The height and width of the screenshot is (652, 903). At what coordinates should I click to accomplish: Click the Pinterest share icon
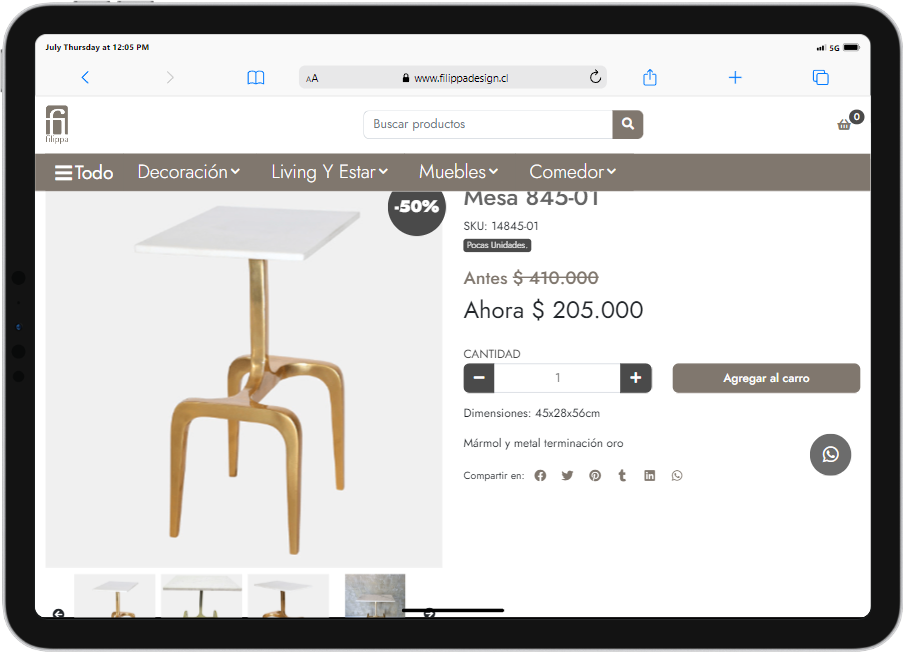pos(595,476)
